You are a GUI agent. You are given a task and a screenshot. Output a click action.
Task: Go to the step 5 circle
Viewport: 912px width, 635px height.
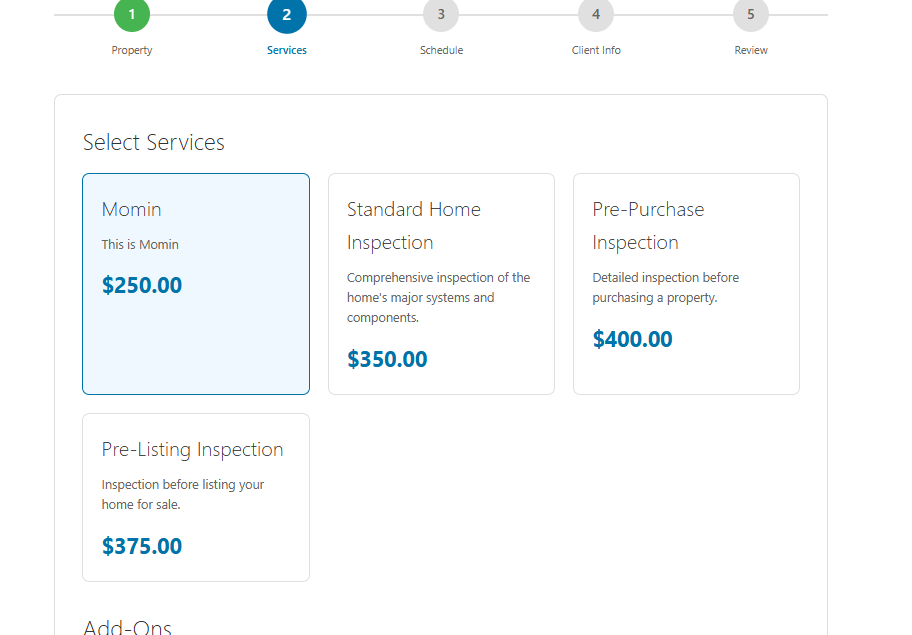(x=751, y=15)
